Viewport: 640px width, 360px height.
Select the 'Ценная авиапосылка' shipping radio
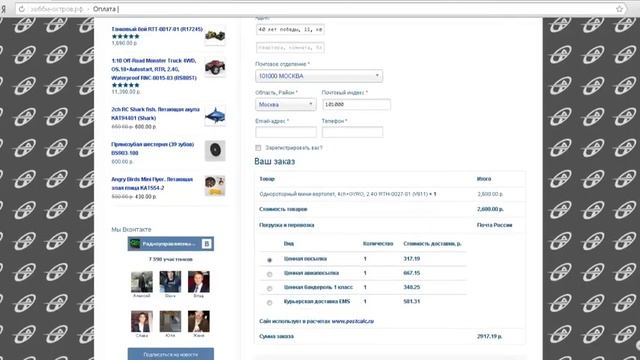tap(269, 274)
